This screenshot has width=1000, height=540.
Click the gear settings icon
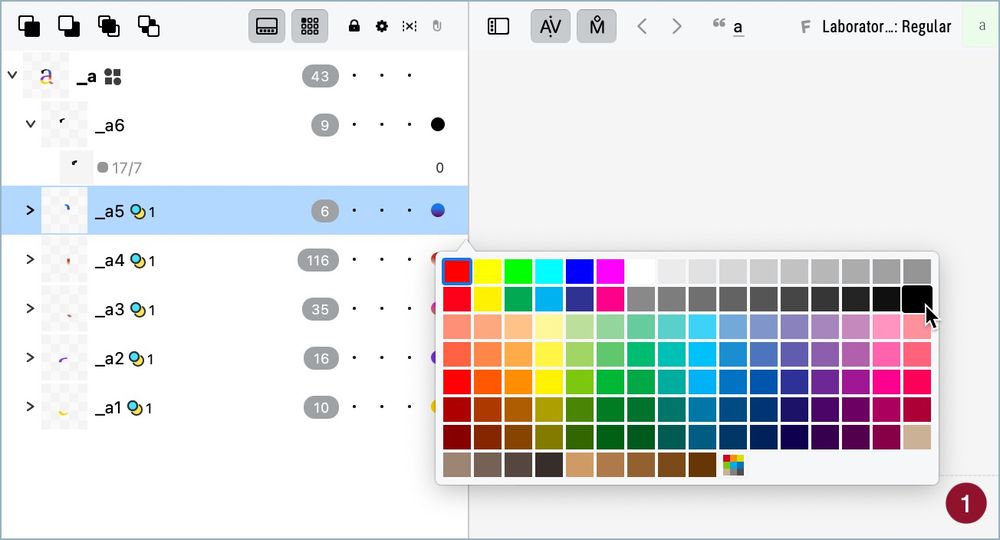[381, 26]
